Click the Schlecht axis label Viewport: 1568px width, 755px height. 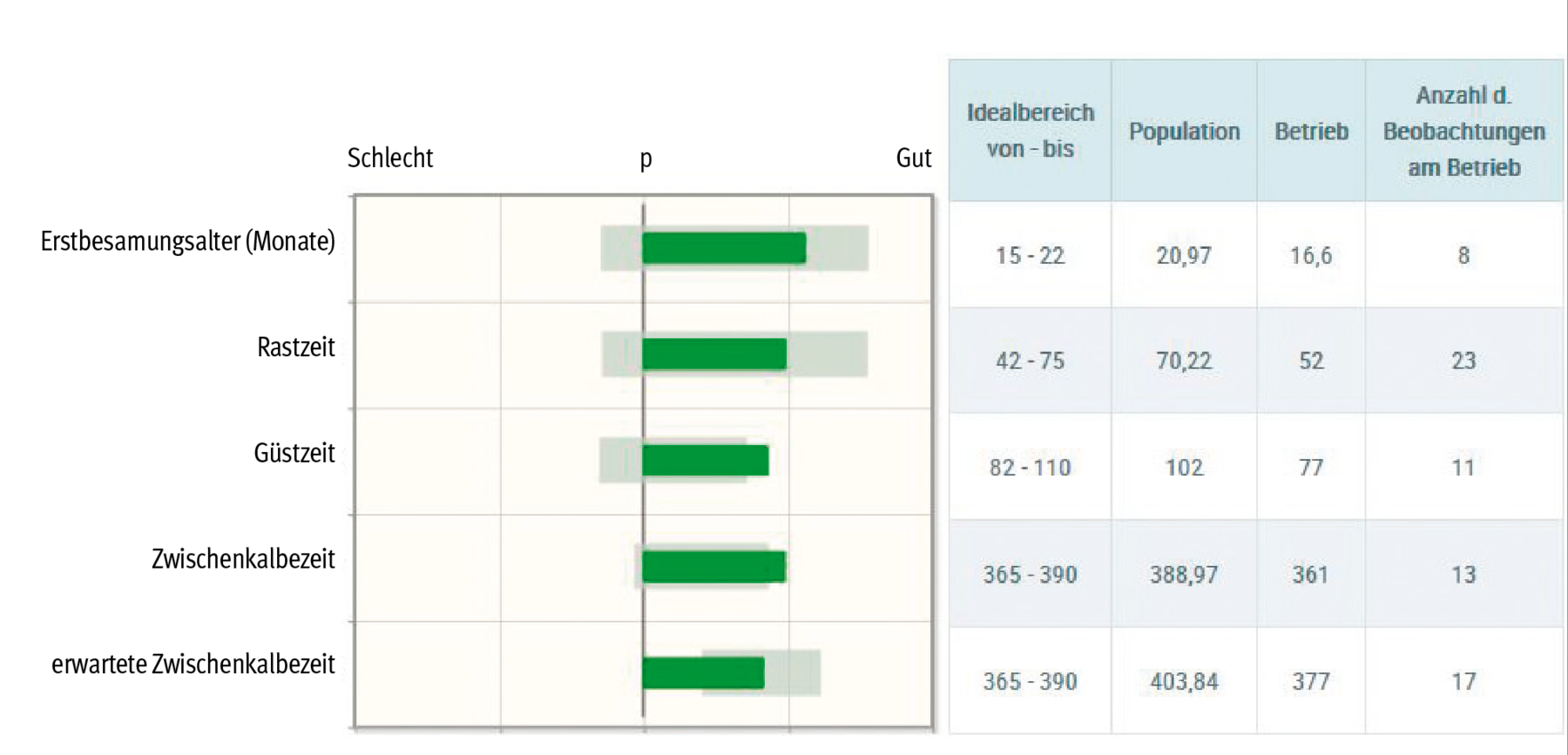[x=389, y=158]
